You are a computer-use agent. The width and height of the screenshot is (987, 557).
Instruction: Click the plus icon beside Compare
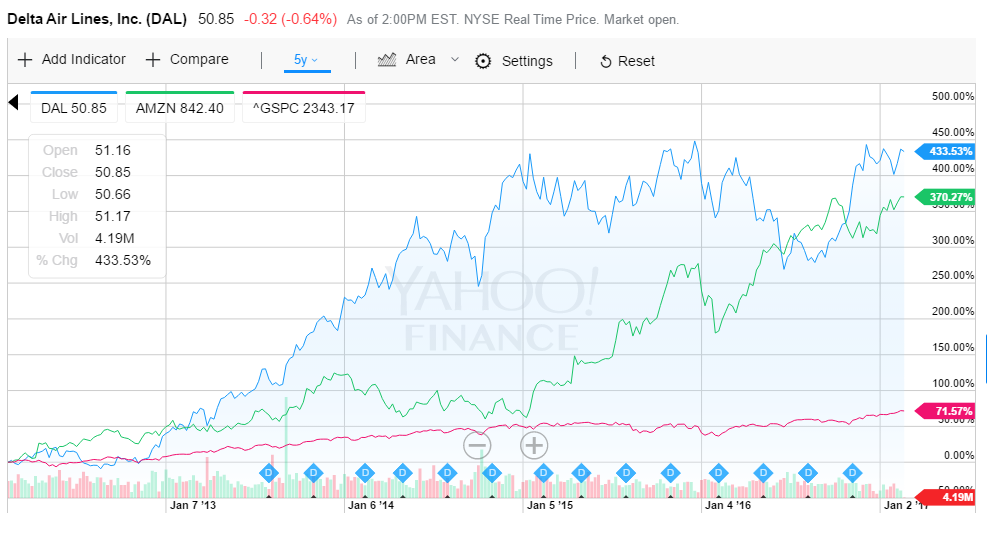tap(153, 60)
